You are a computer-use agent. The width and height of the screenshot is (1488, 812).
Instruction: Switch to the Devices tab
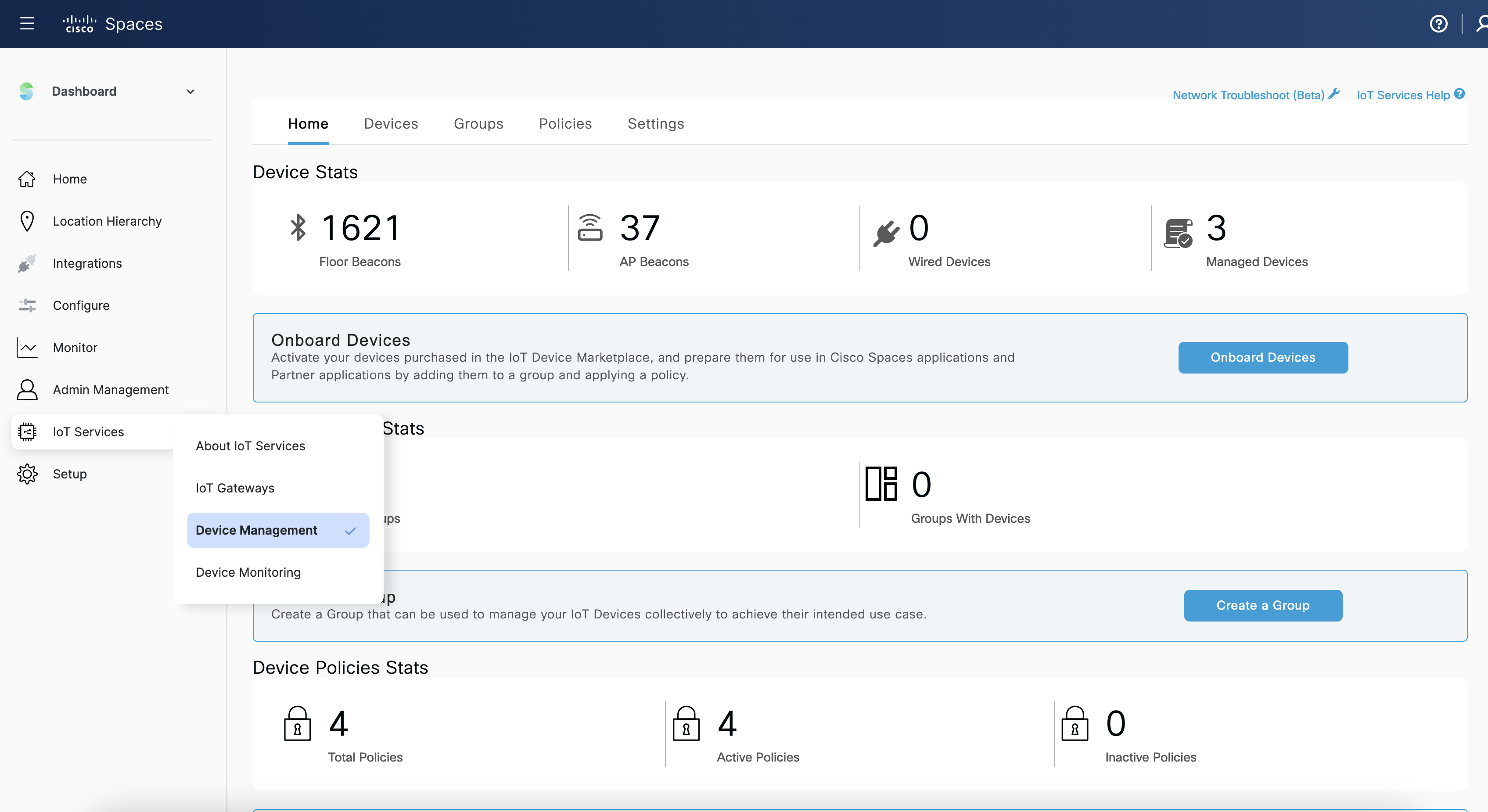[x=391, y=124]
